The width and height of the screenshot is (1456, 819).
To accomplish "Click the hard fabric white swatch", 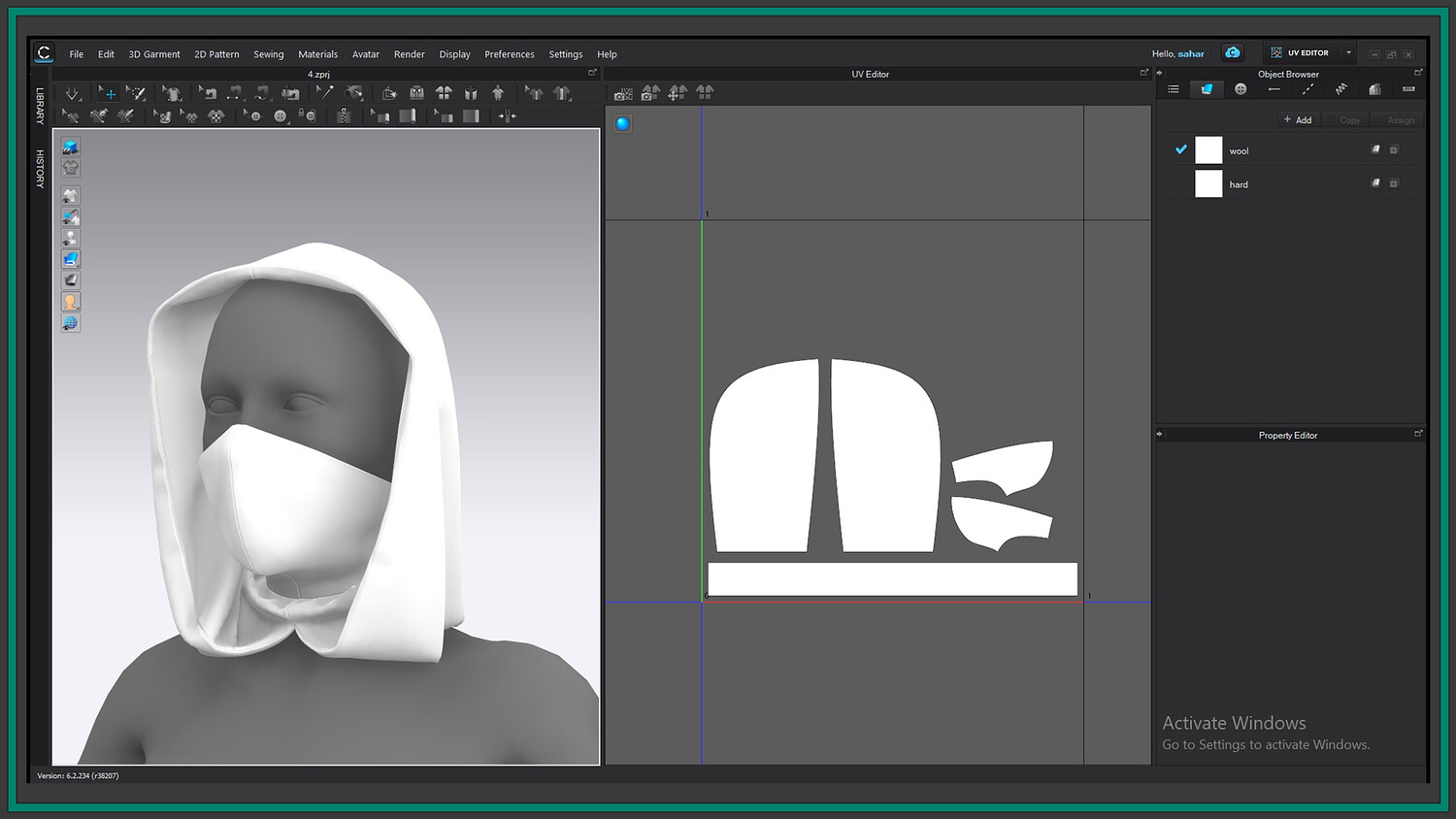I will click(1208, 183).
